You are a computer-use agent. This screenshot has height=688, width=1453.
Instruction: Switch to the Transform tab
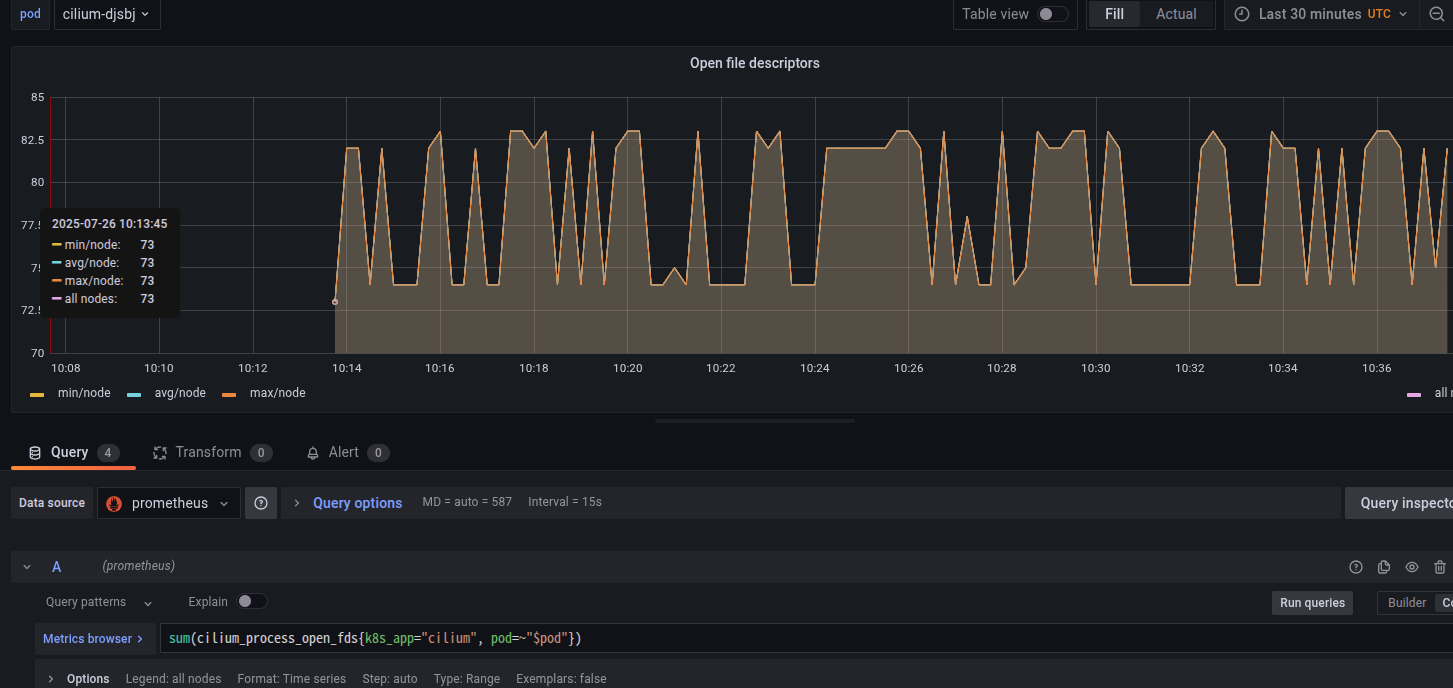[212, 453]
